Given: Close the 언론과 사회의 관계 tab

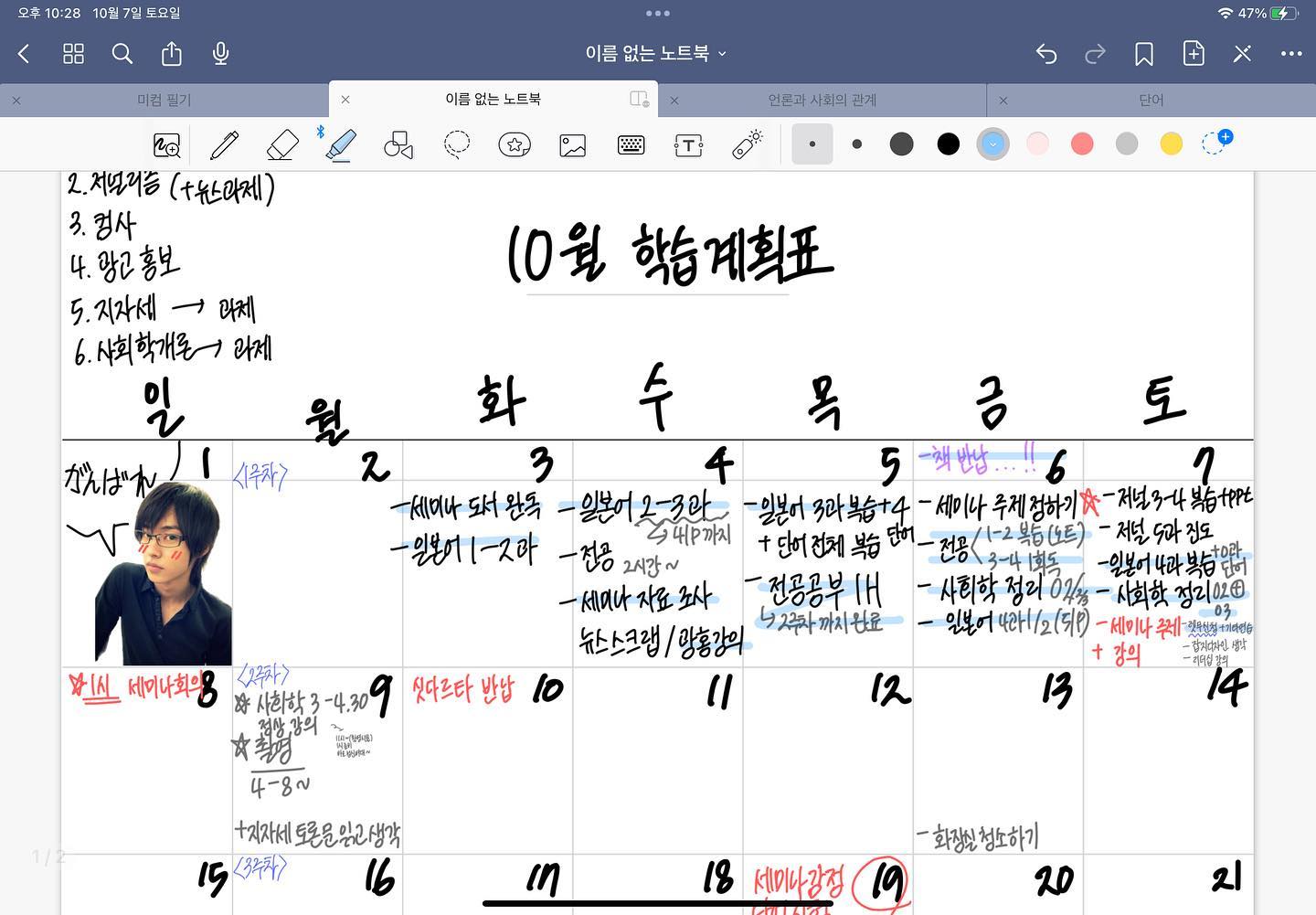Looking at the screenshot, I should coord(674,101).
